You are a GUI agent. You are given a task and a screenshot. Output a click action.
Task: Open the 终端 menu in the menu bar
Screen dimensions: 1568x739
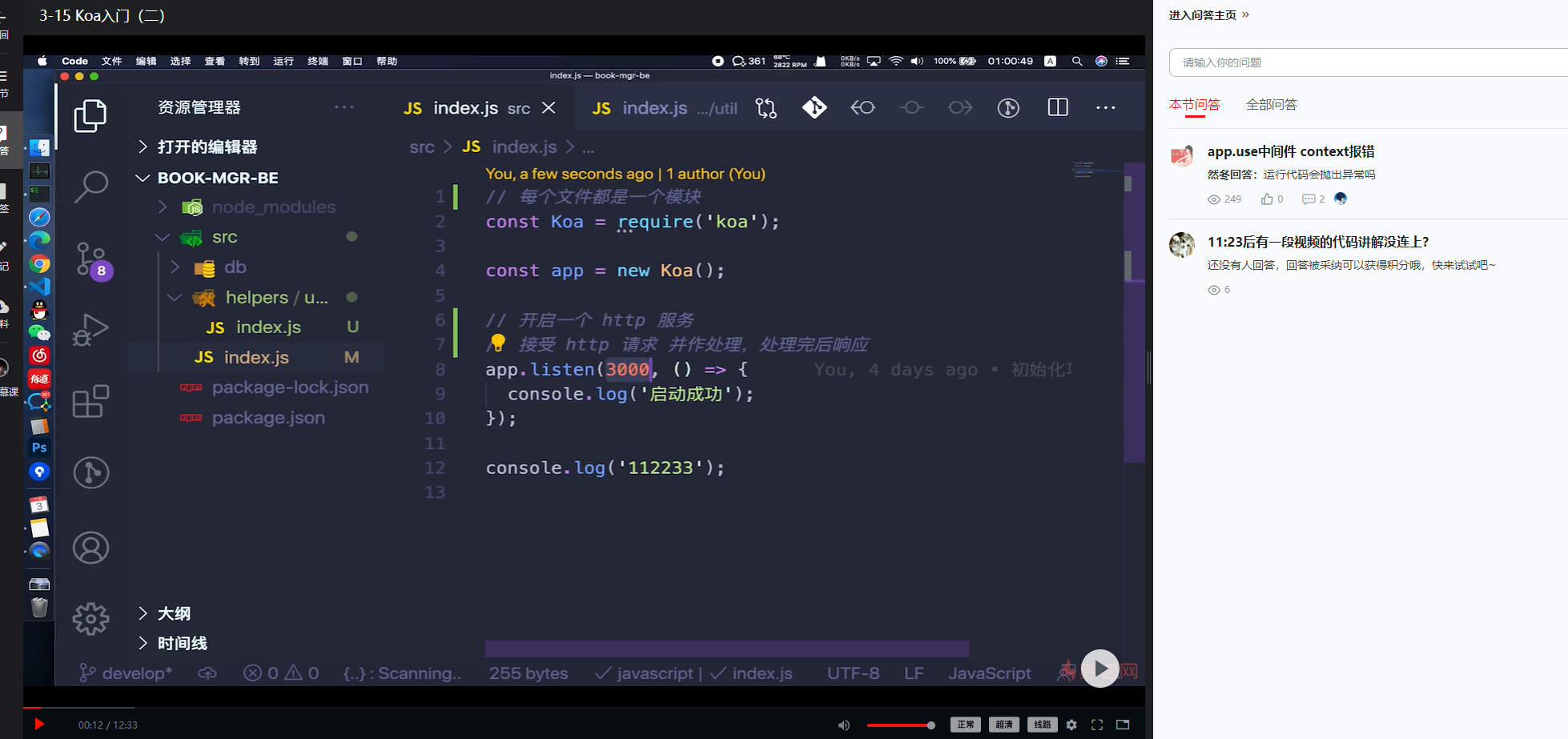tap(318, 61)
